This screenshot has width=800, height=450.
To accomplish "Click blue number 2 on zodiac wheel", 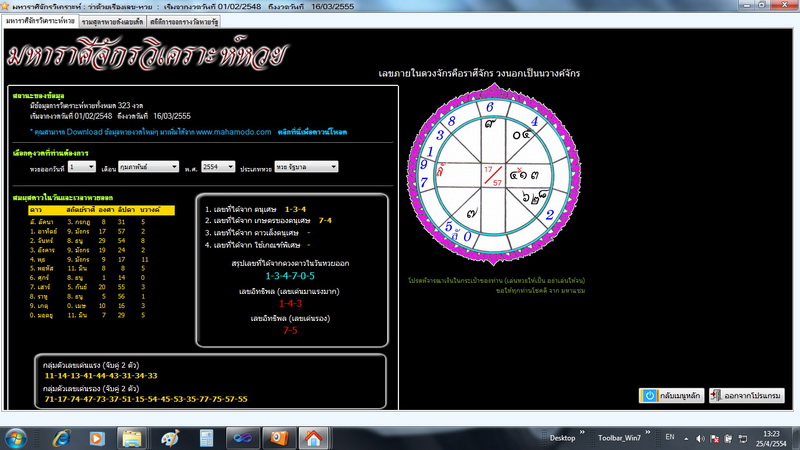I will tap(549, 215).
